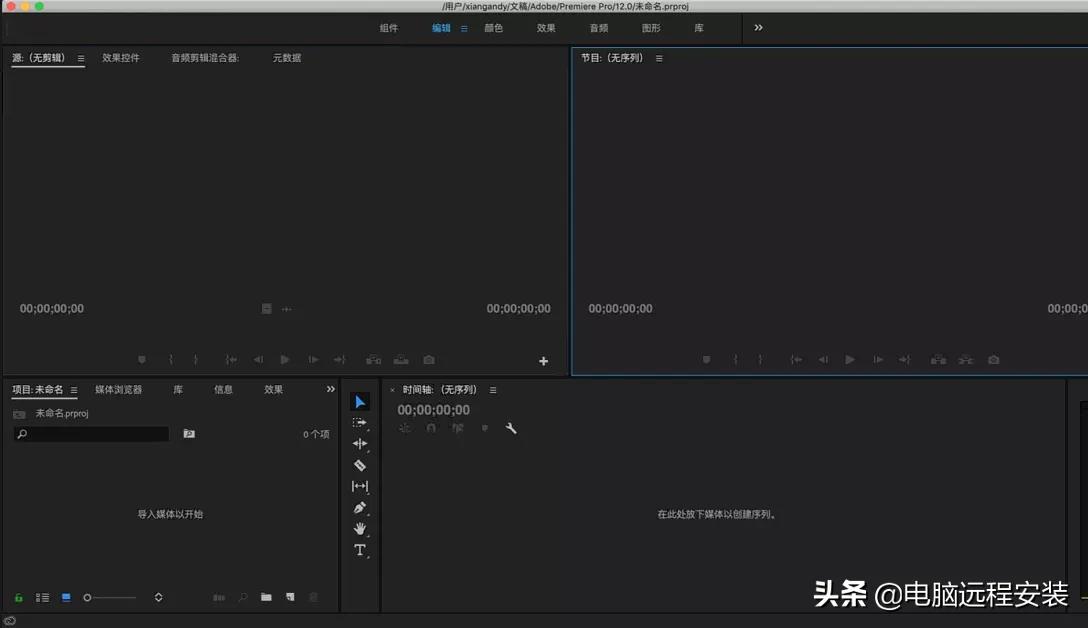
Task: Switch Project panel to List View
Action: pyautogui.click(x=43, y=597)
